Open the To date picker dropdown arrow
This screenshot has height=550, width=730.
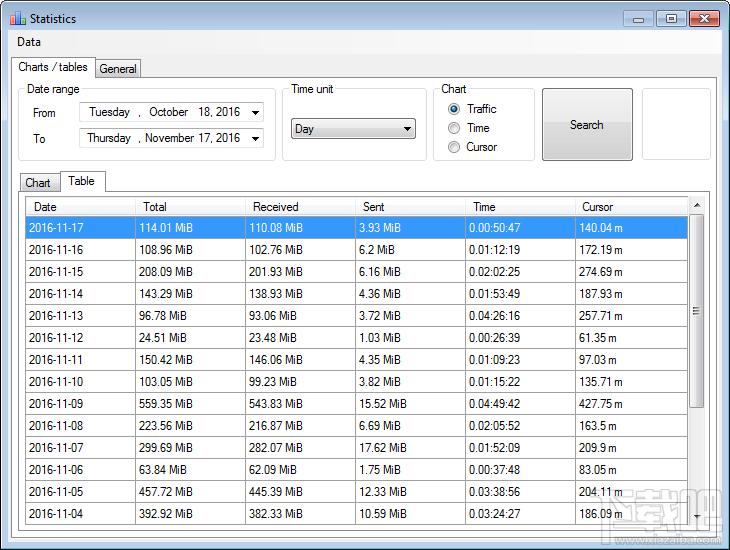pos(255,138)
